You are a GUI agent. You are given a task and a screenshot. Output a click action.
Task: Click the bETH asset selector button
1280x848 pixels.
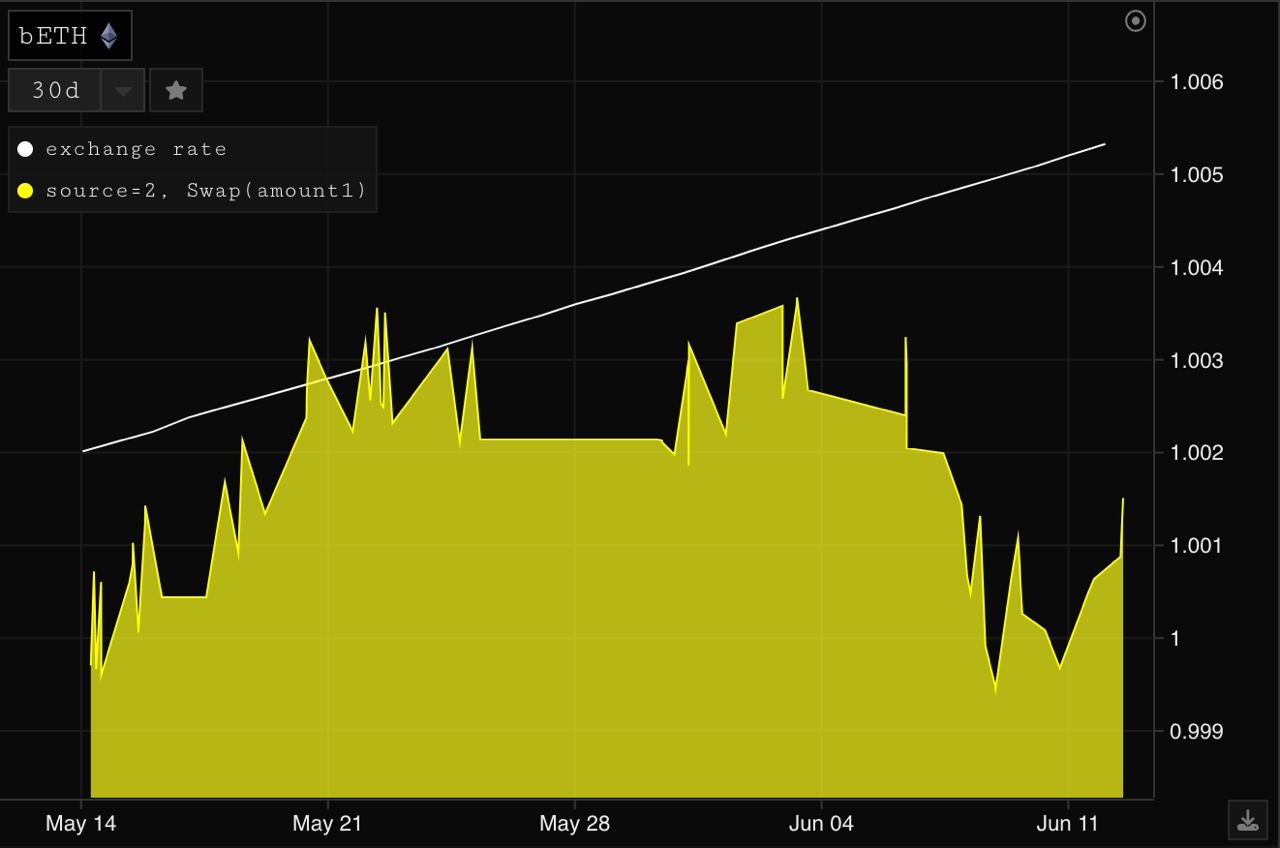point(70,36)
